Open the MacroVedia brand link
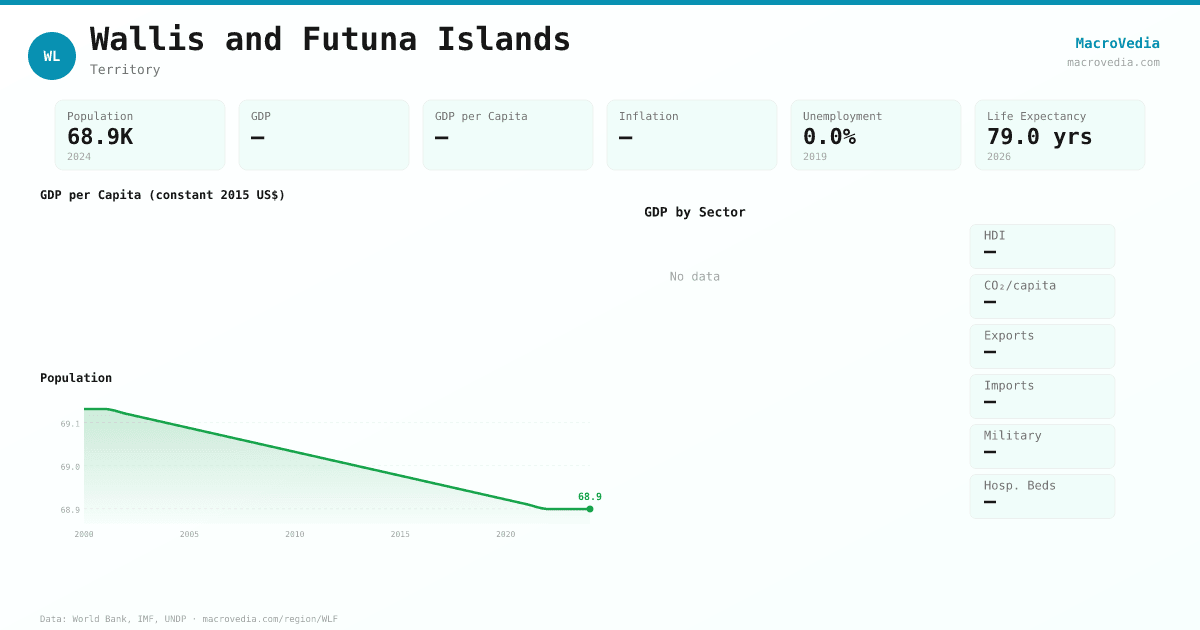The width and height of the screenshot is (1200, 630). tap(1117, 43)
